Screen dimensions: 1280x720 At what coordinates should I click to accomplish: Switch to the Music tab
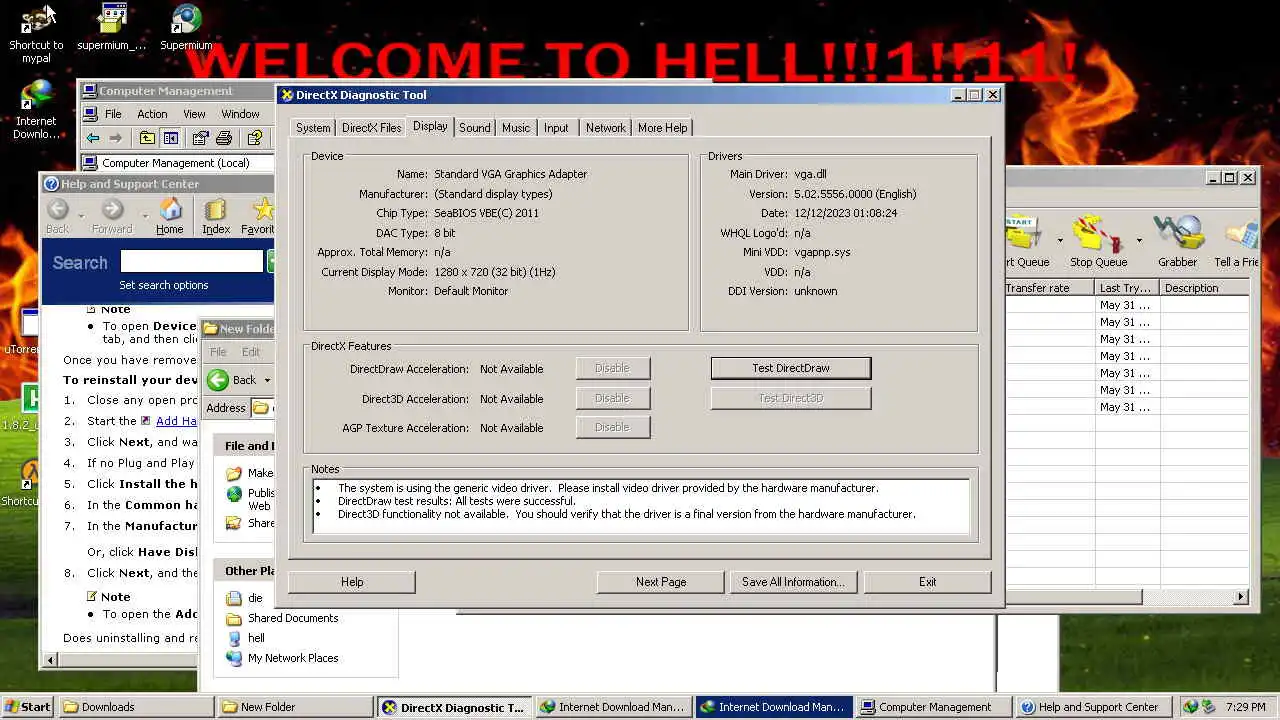point(516,128)
